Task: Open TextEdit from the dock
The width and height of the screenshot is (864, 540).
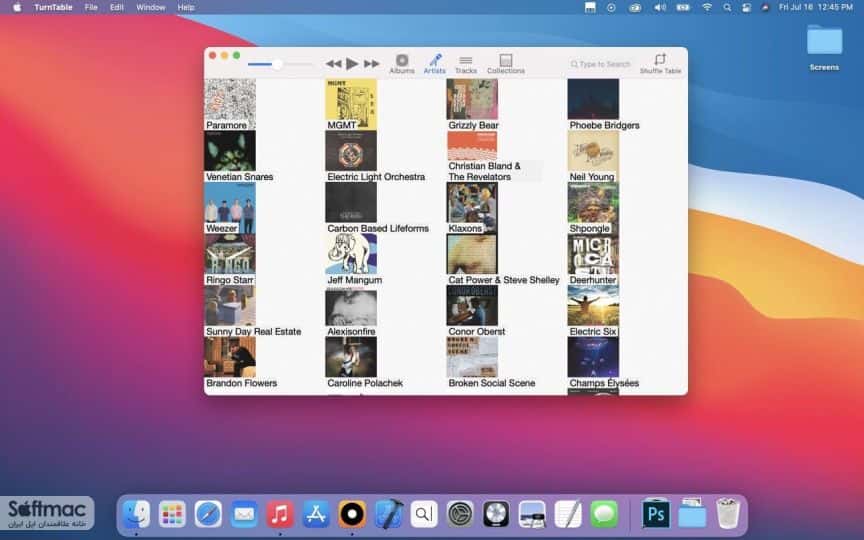Action: click(x=568, y=514)
